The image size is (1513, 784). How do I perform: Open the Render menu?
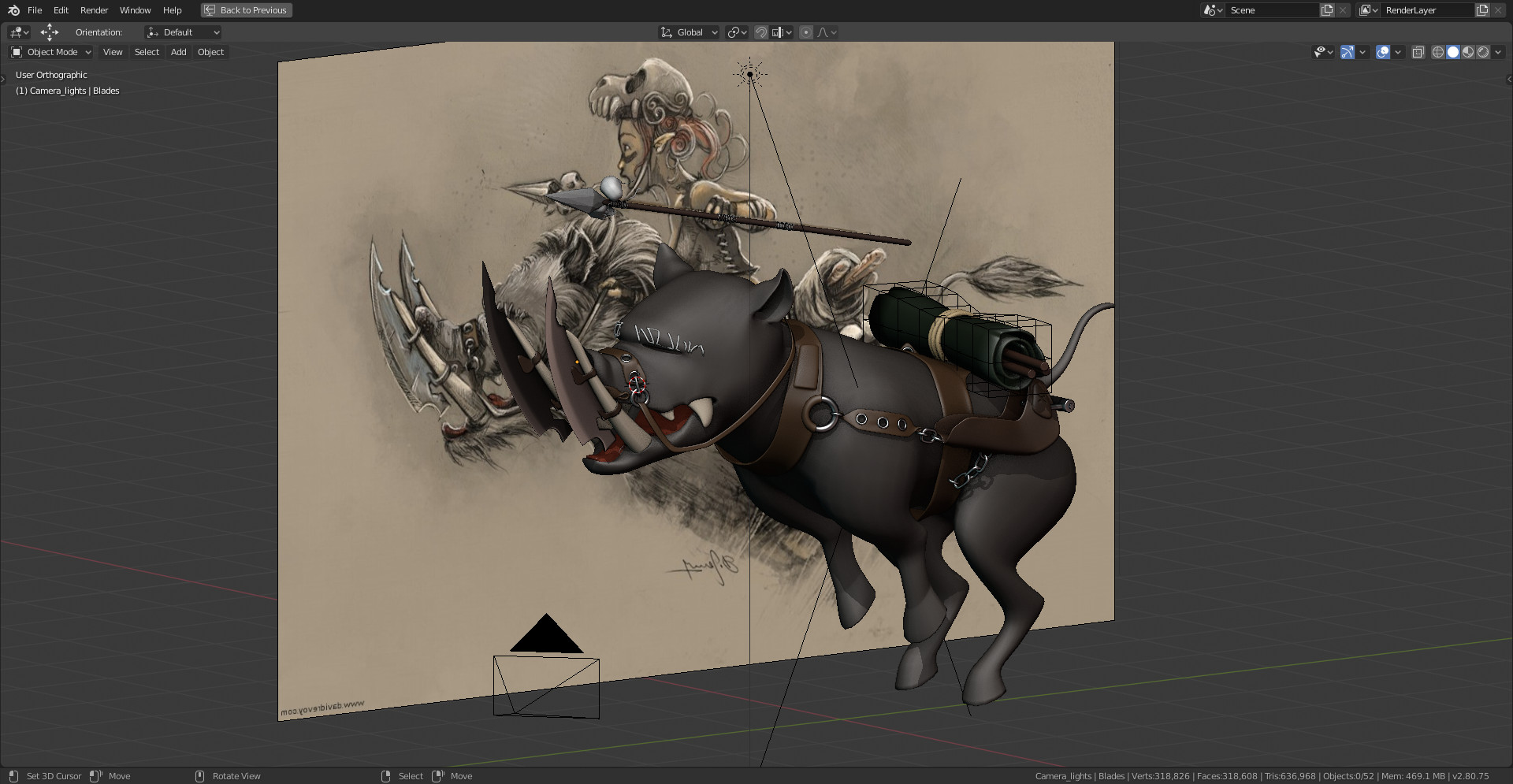click(94, 10)
